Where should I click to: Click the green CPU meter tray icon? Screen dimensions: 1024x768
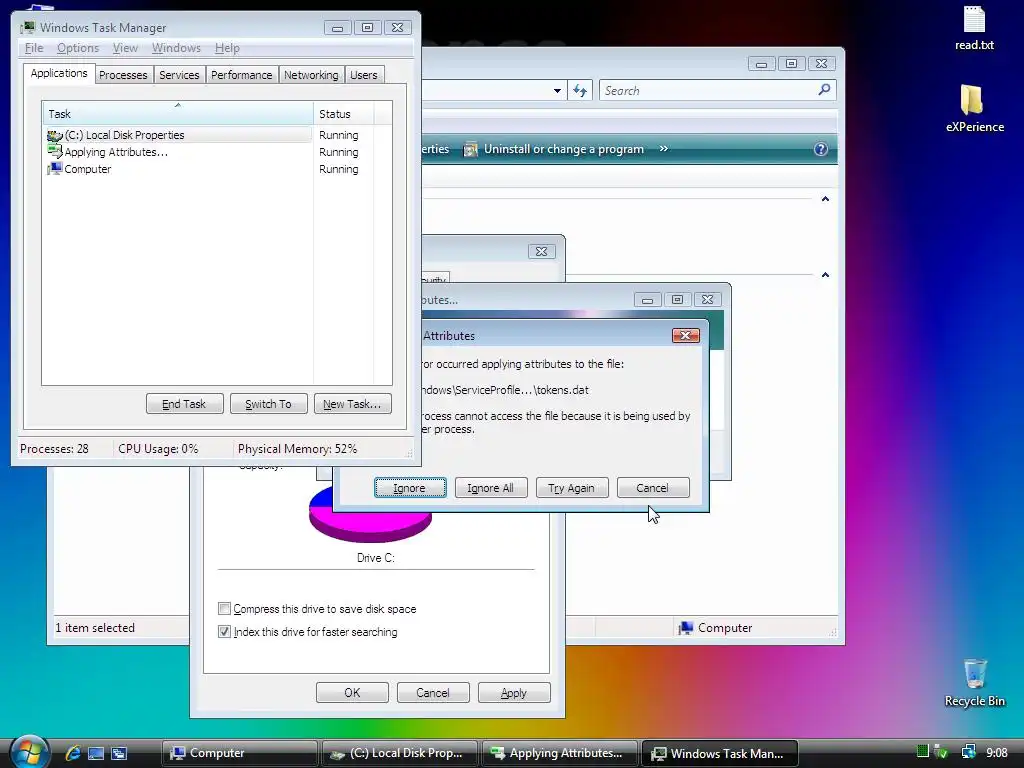coord(922,752)
